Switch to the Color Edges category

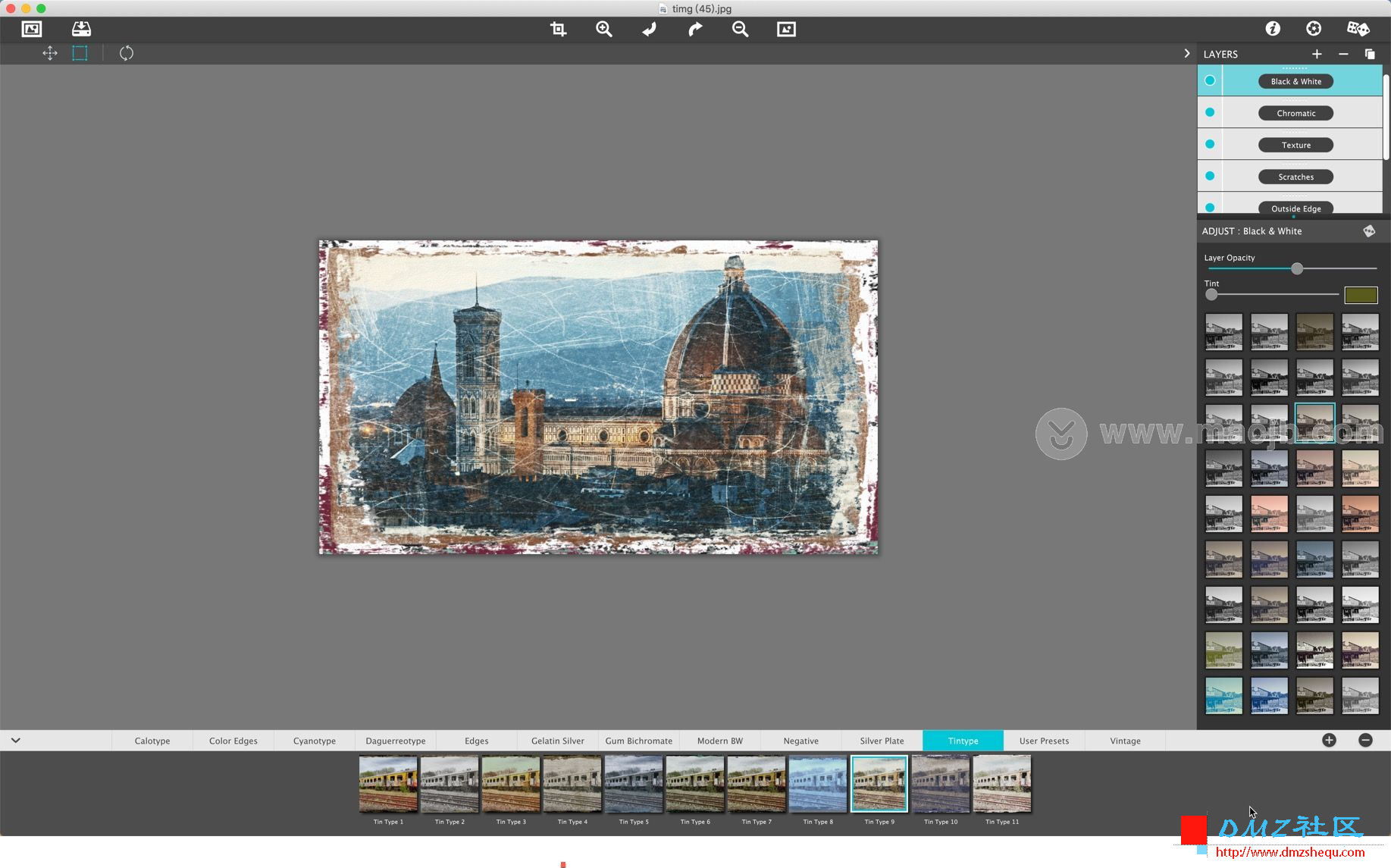point(233,741)
